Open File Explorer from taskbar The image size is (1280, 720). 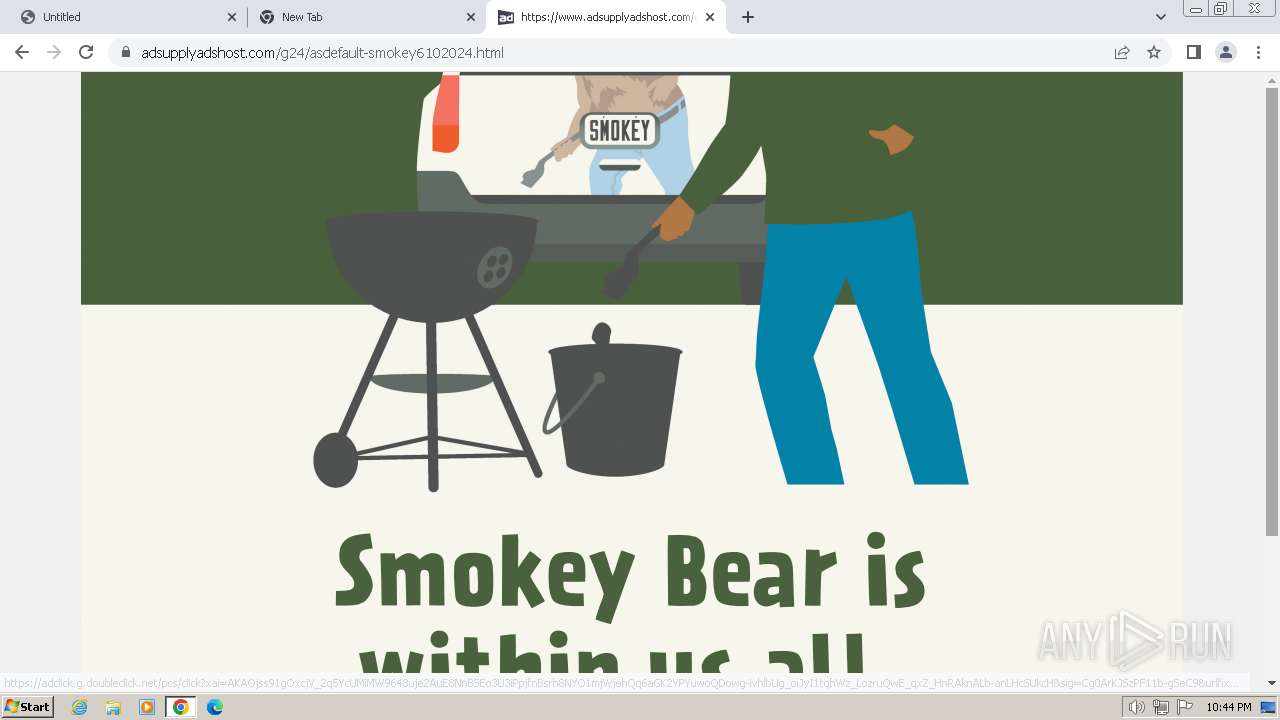113,707
